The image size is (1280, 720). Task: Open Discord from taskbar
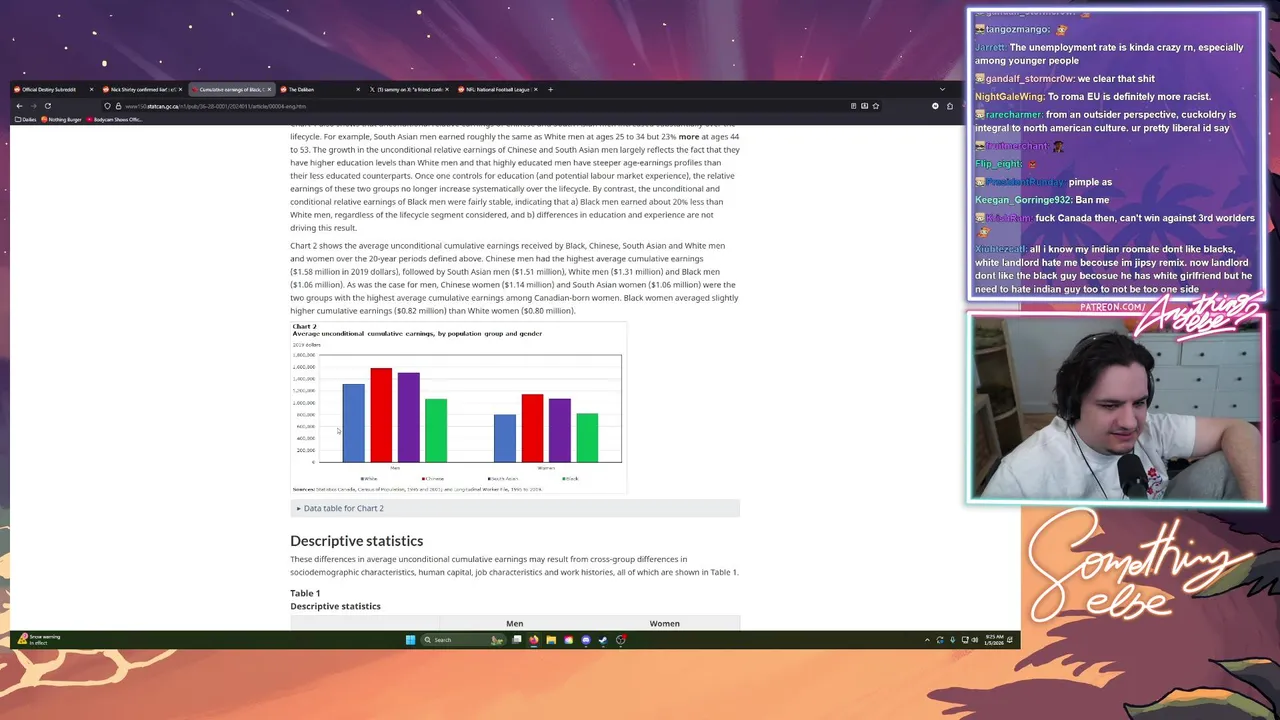pyautogui.click(x=586, y=640)
